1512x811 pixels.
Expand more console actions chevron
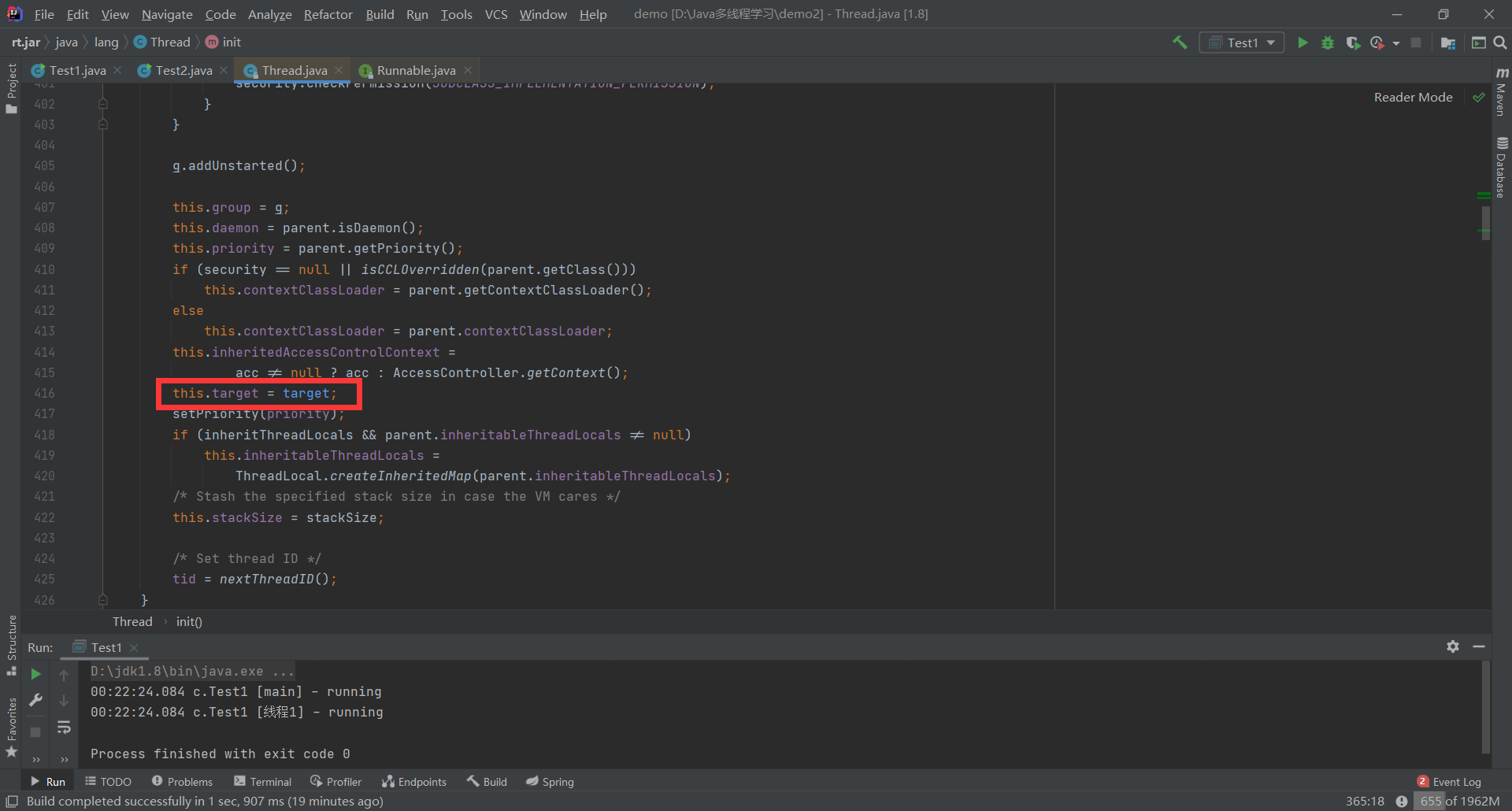pos(65,760)
